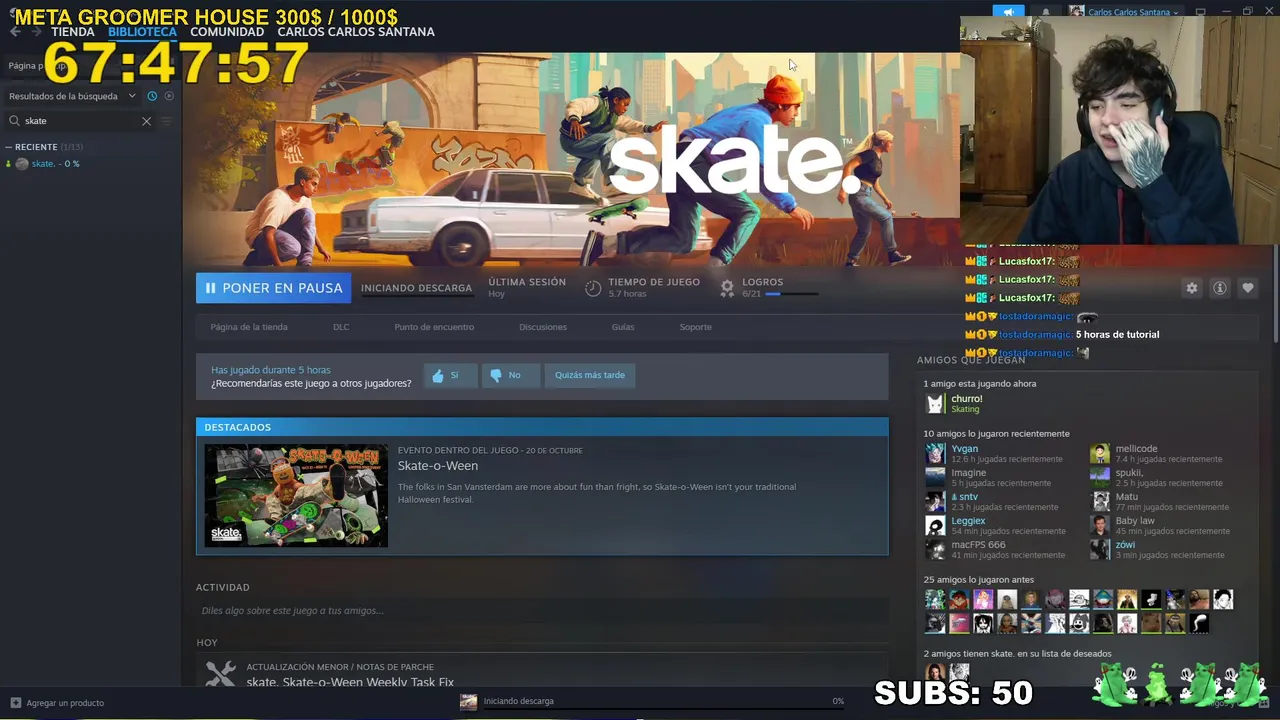
Task: Click Agregar un producto
Action: [x=65, y=703]
